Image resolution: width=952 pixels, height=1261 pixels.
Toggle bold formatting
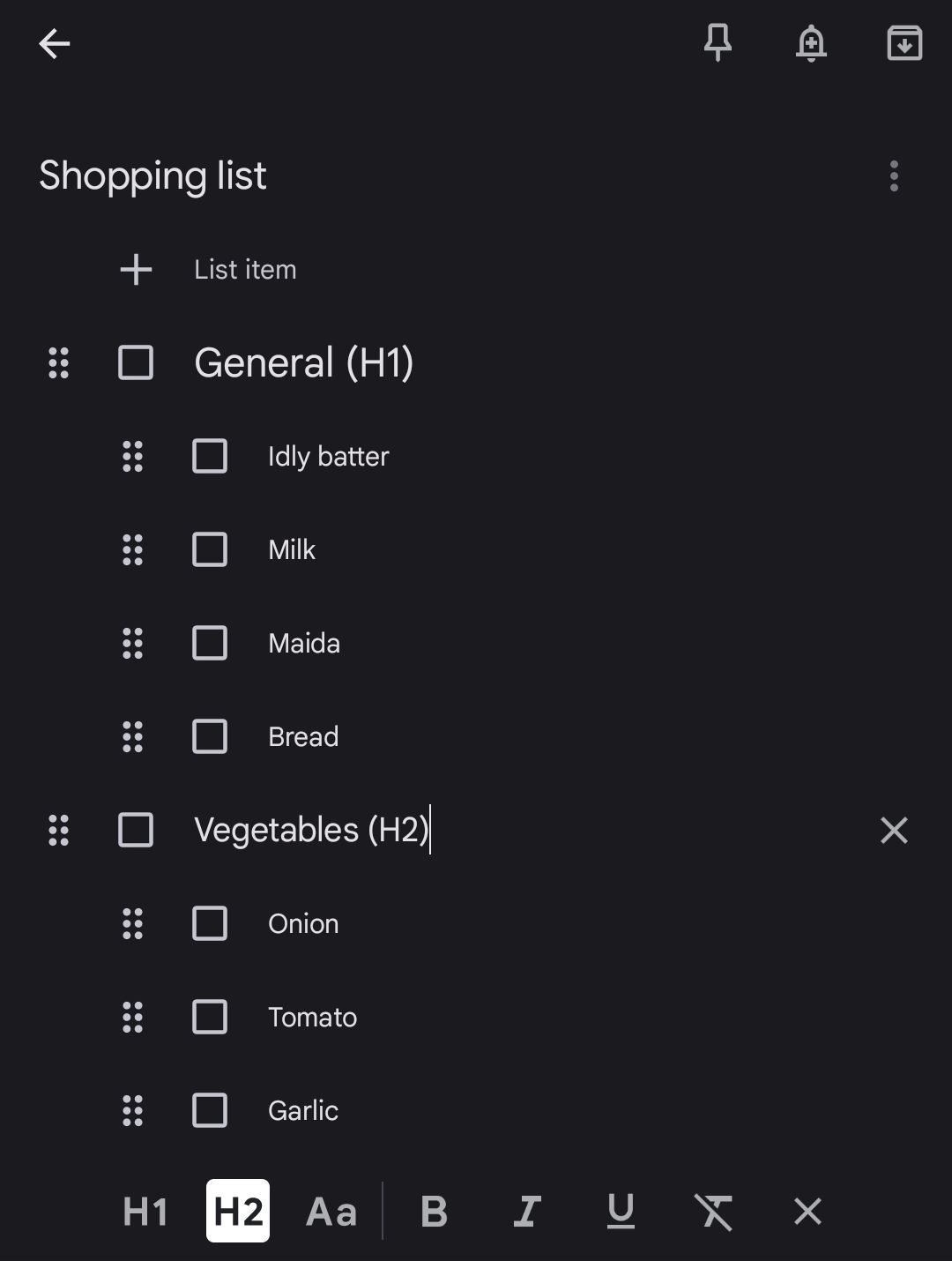434,1212
